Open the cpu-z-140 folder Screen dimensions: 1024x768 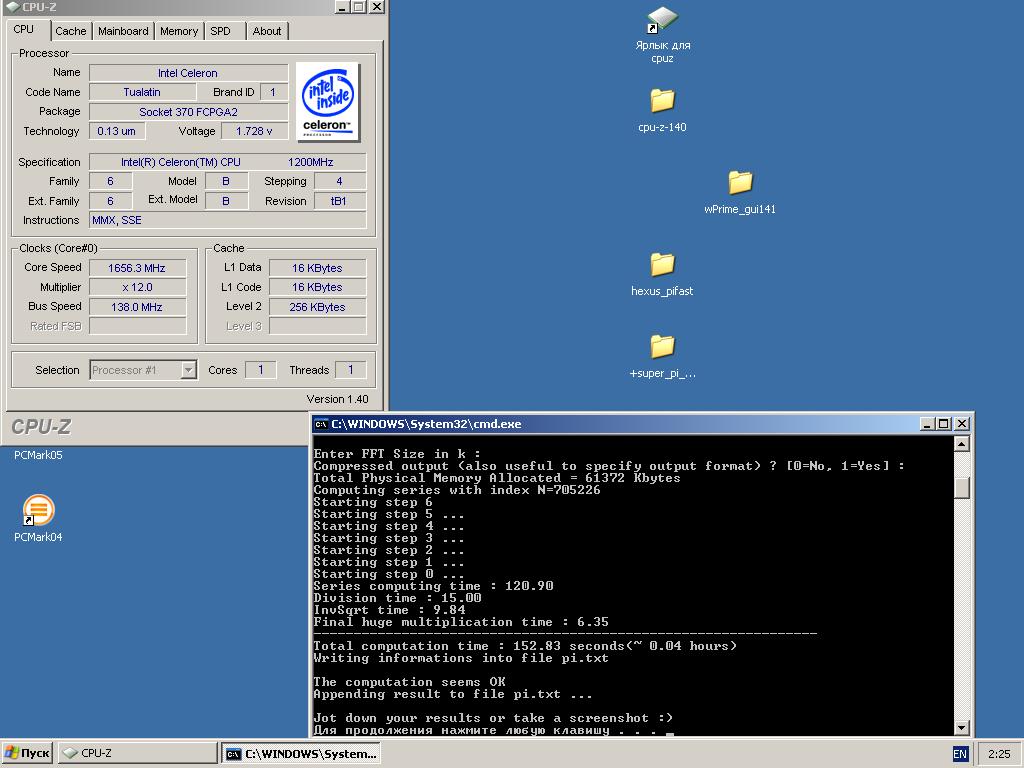click(662, 111)
